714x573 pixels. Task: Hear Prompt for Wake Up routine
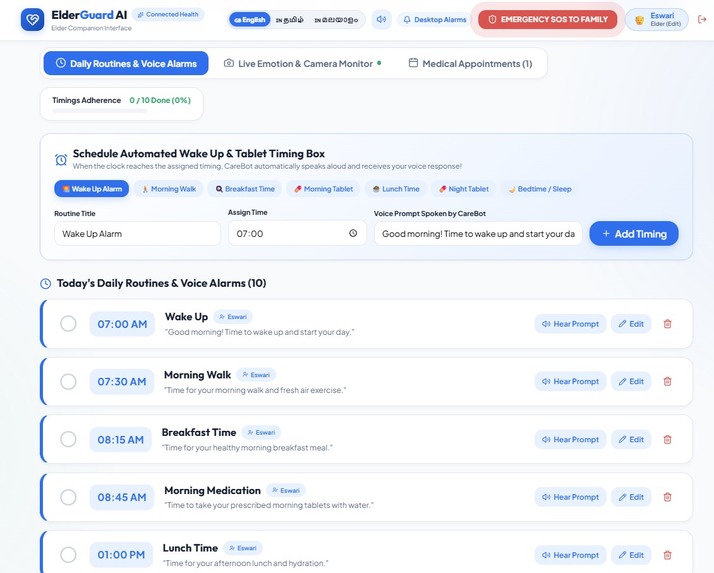[570, 324]
